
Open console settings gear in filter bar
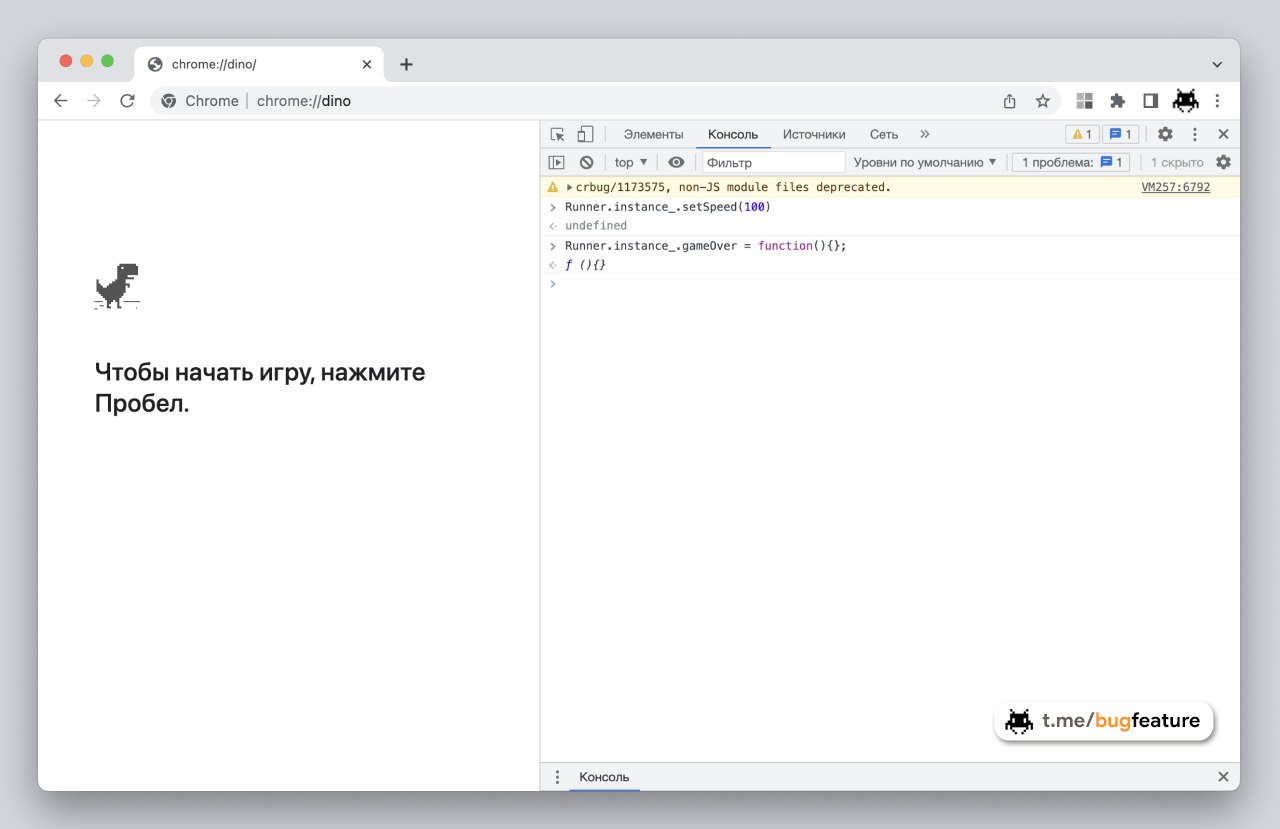[1223, 162]
